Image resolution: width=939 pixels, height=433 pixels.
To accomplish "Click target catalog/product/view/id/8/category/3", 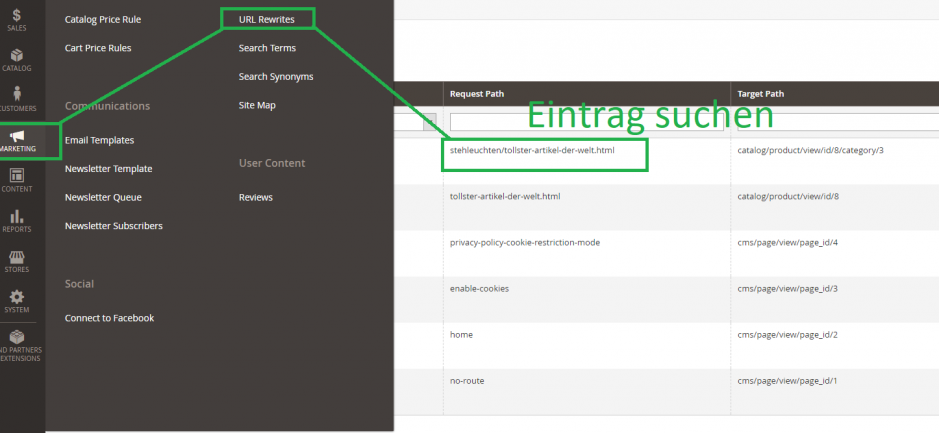I will (810, 150).
